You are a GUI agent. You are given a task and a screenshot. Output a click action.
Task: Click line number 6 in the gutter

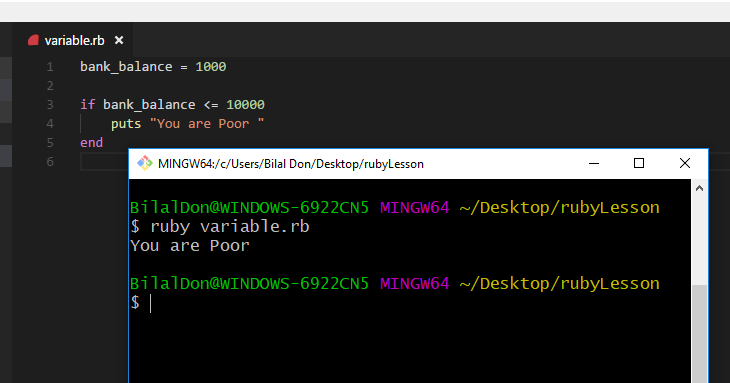click(50, 162)
